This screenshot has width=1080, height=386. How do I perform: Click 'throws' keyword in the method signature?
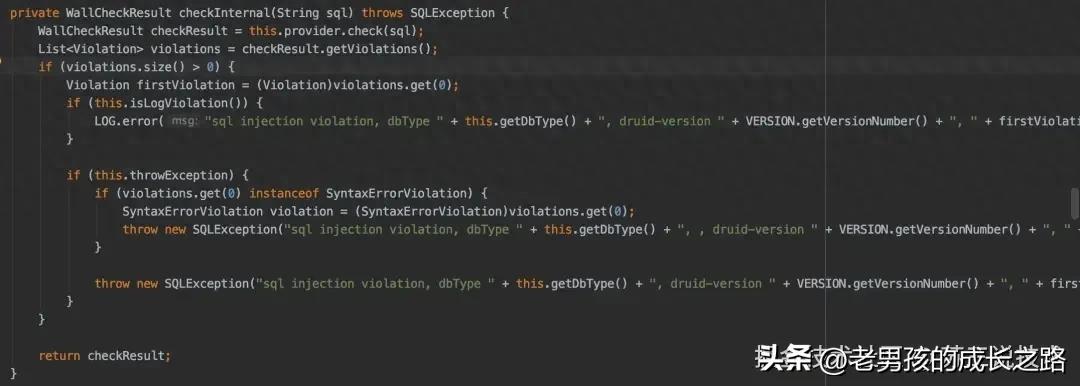pyautogui.click(x=382, y=13)
